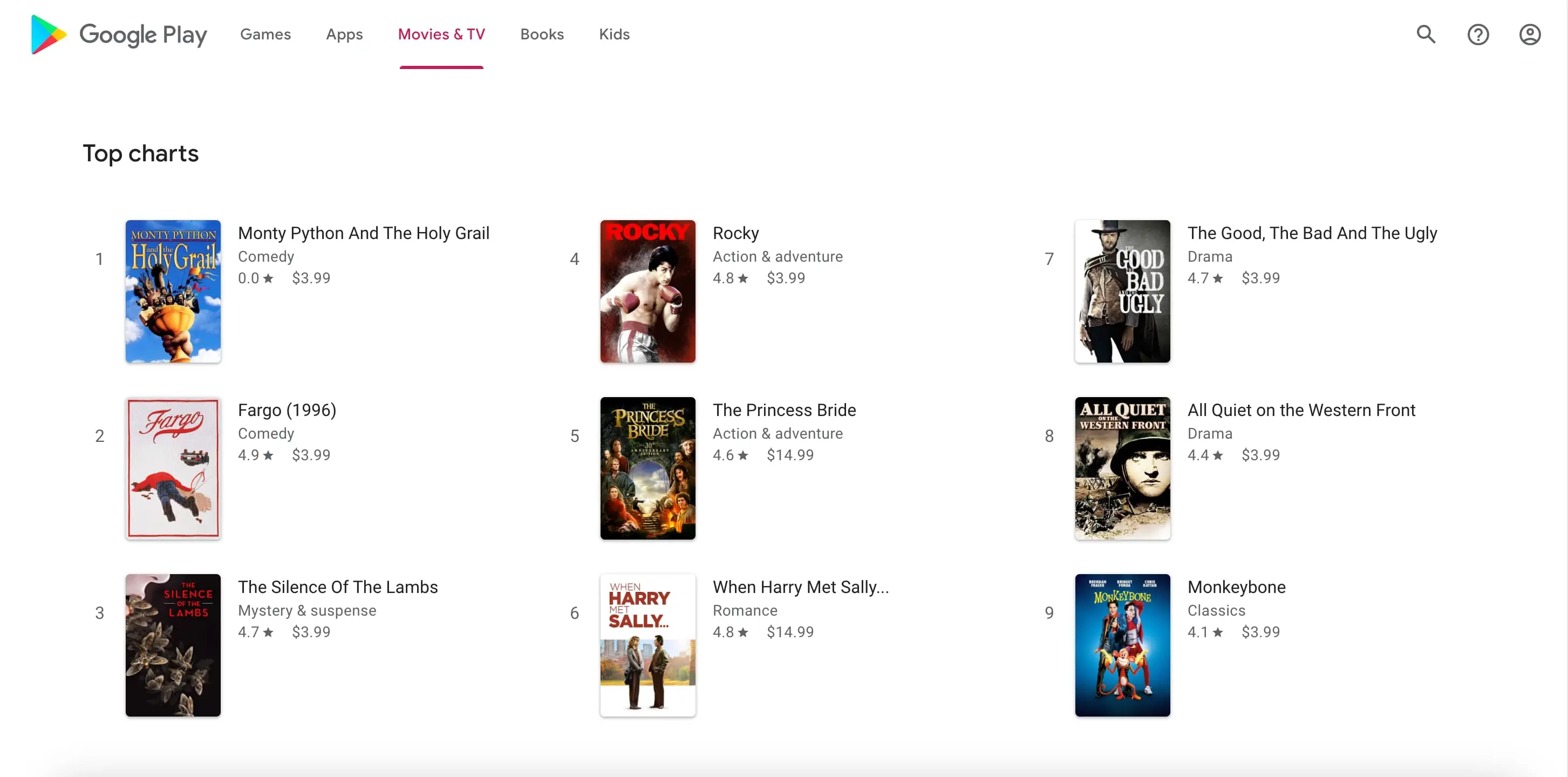The height and width of the screenshot is (777, 1568).
Task: Click the Monkeybone title text
Action: pos(1236,587)
